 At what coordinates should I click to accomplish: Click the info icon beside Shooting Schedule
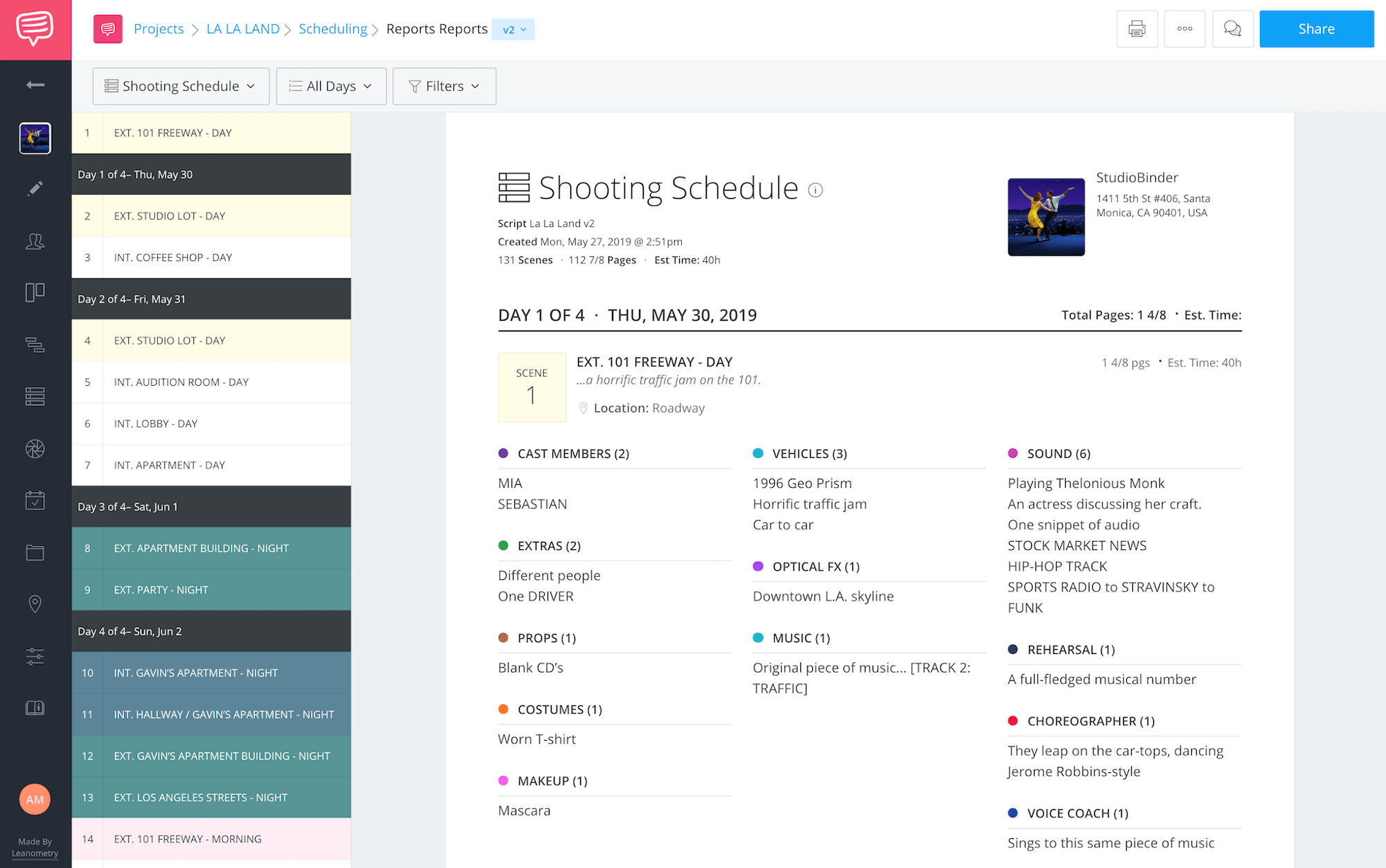[x=816, y=190]
